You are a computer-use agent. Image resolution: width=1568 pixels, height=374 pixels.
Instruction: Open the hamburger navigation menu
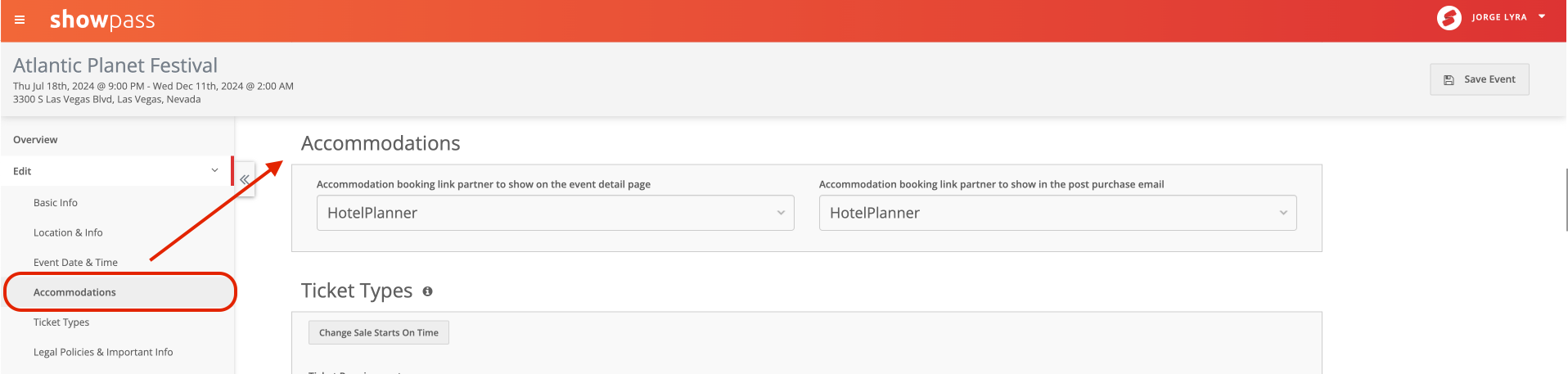point(20,20)
